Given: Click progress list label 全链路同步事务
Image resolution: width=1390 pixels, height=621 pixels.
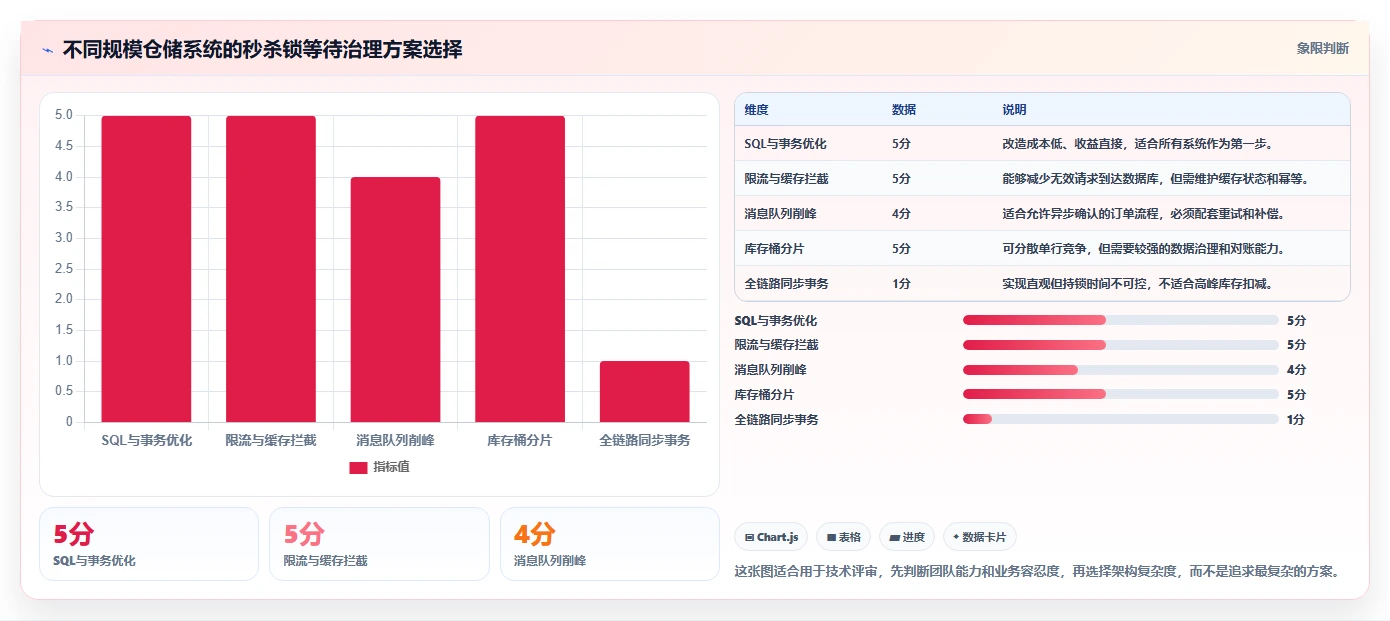Looking at the screenshot, I should point(776,420).
